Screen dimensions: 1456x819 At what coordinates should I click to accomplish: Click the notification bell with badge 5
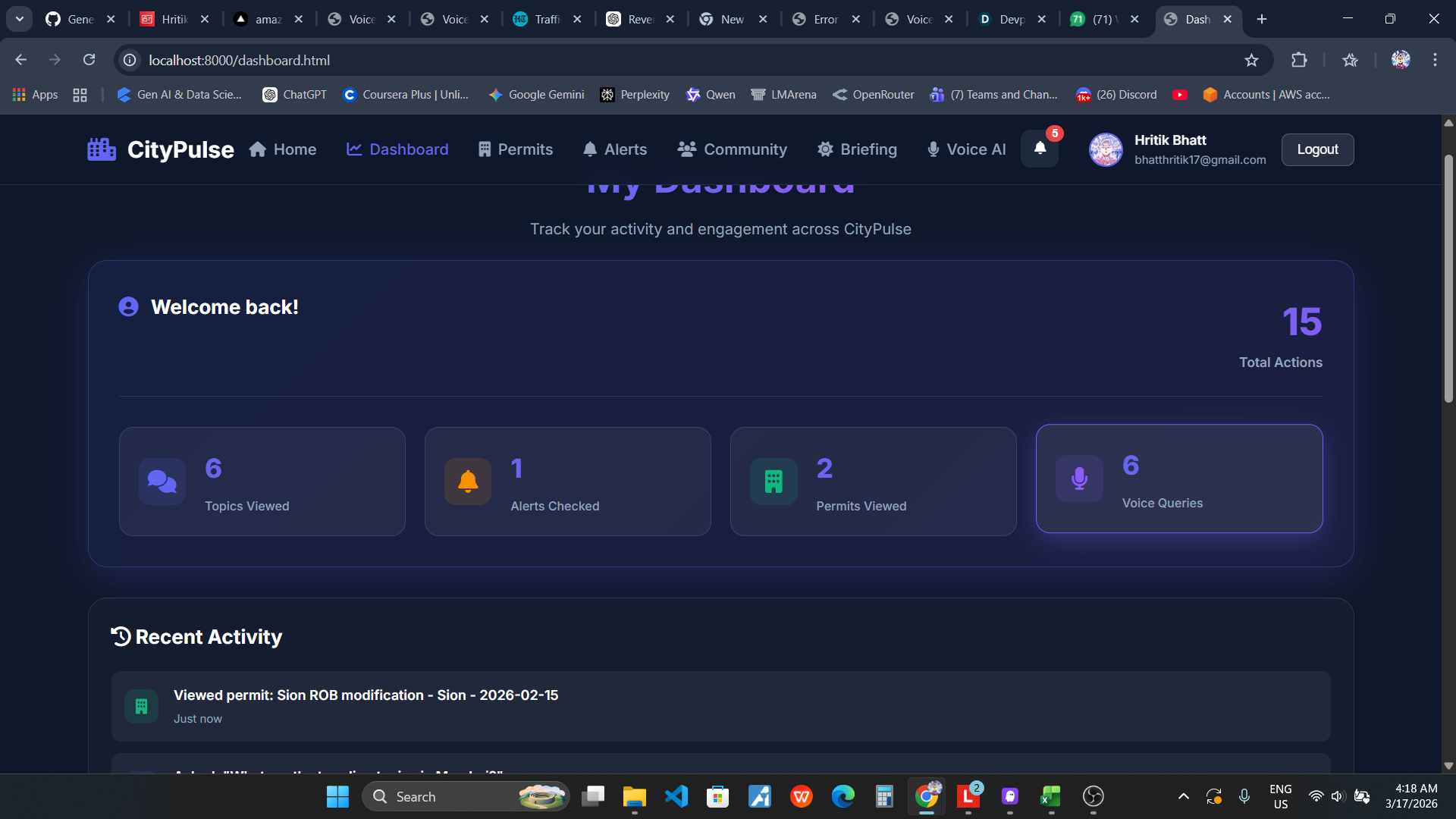(1040, 149)
